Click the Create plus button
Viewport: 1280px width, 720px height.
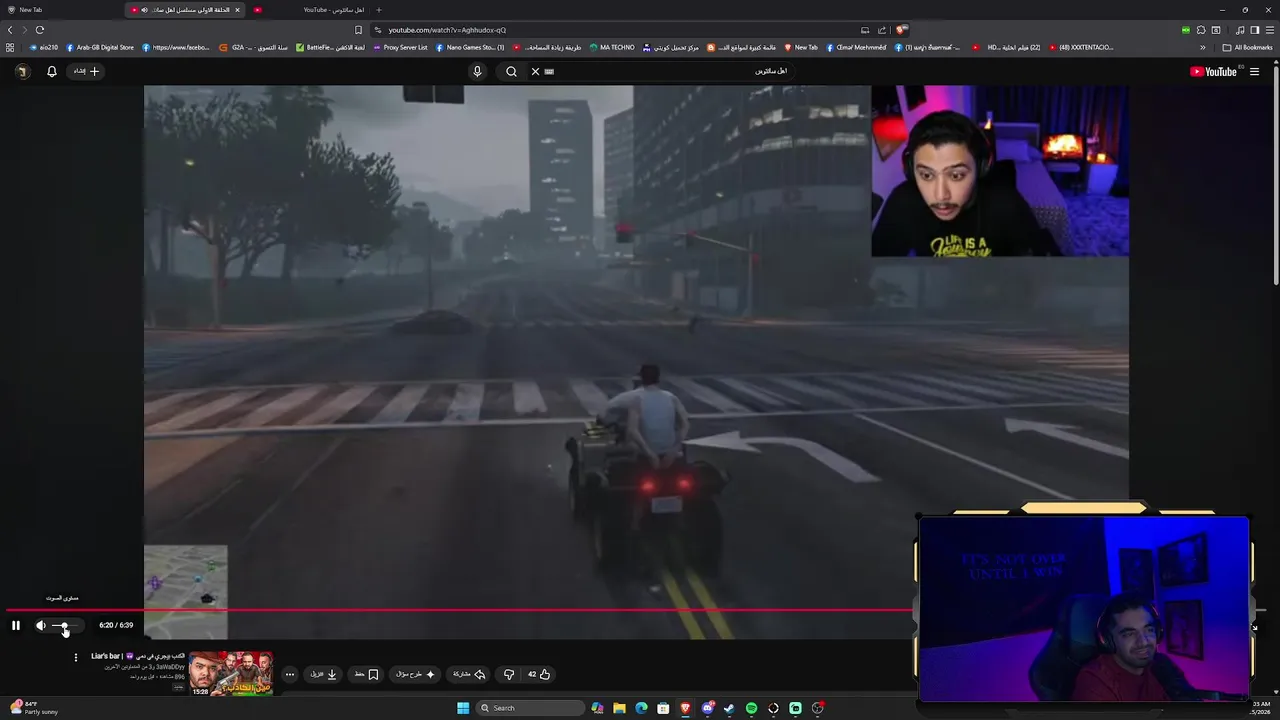(x=87, y=71)
